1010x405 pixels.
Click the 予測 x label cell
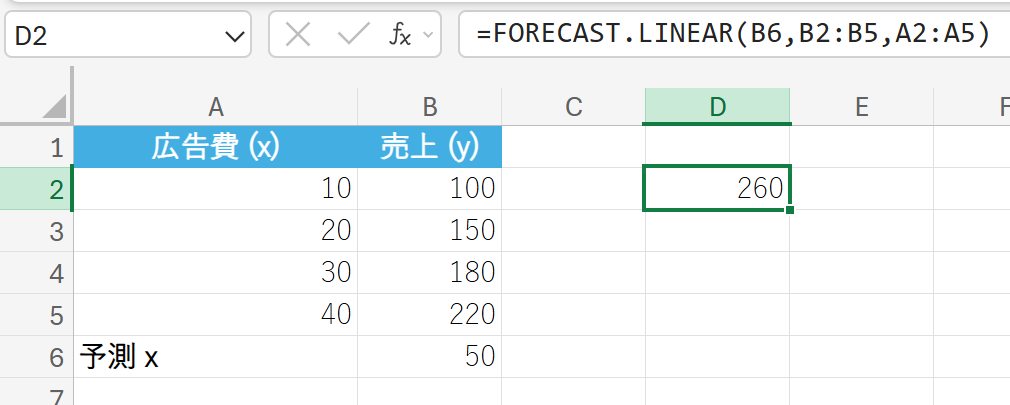pyautogui.click(x=215, y=357)
